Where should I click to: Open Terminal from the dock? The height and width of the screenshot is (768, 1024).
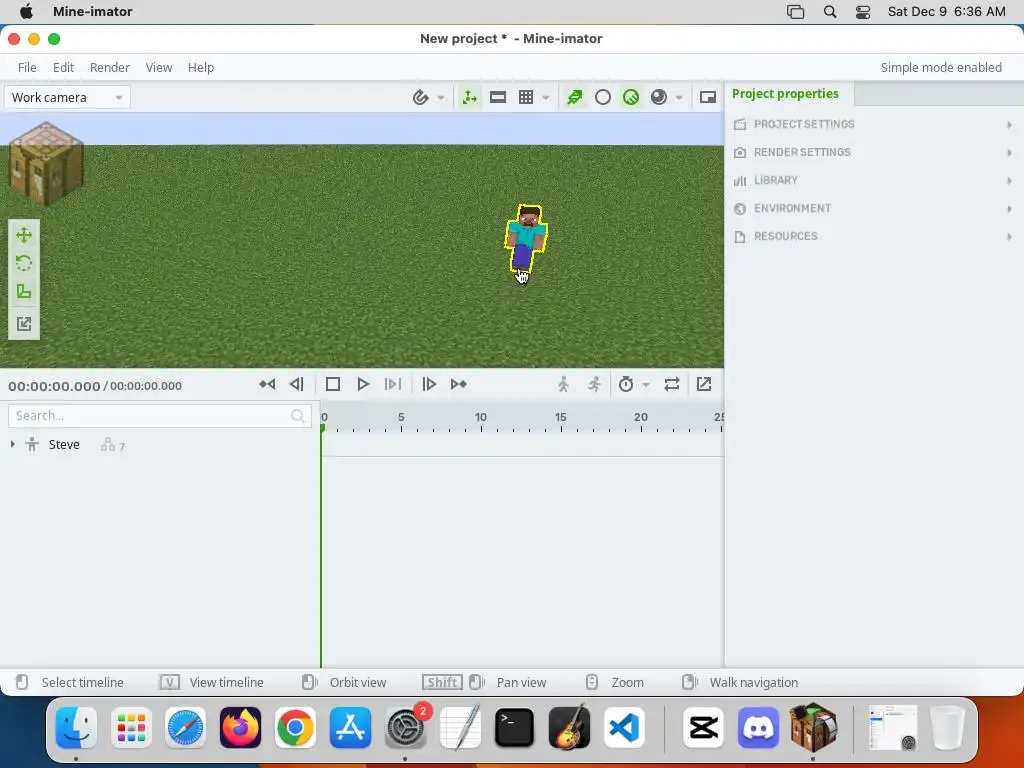(x=515, y=727)
